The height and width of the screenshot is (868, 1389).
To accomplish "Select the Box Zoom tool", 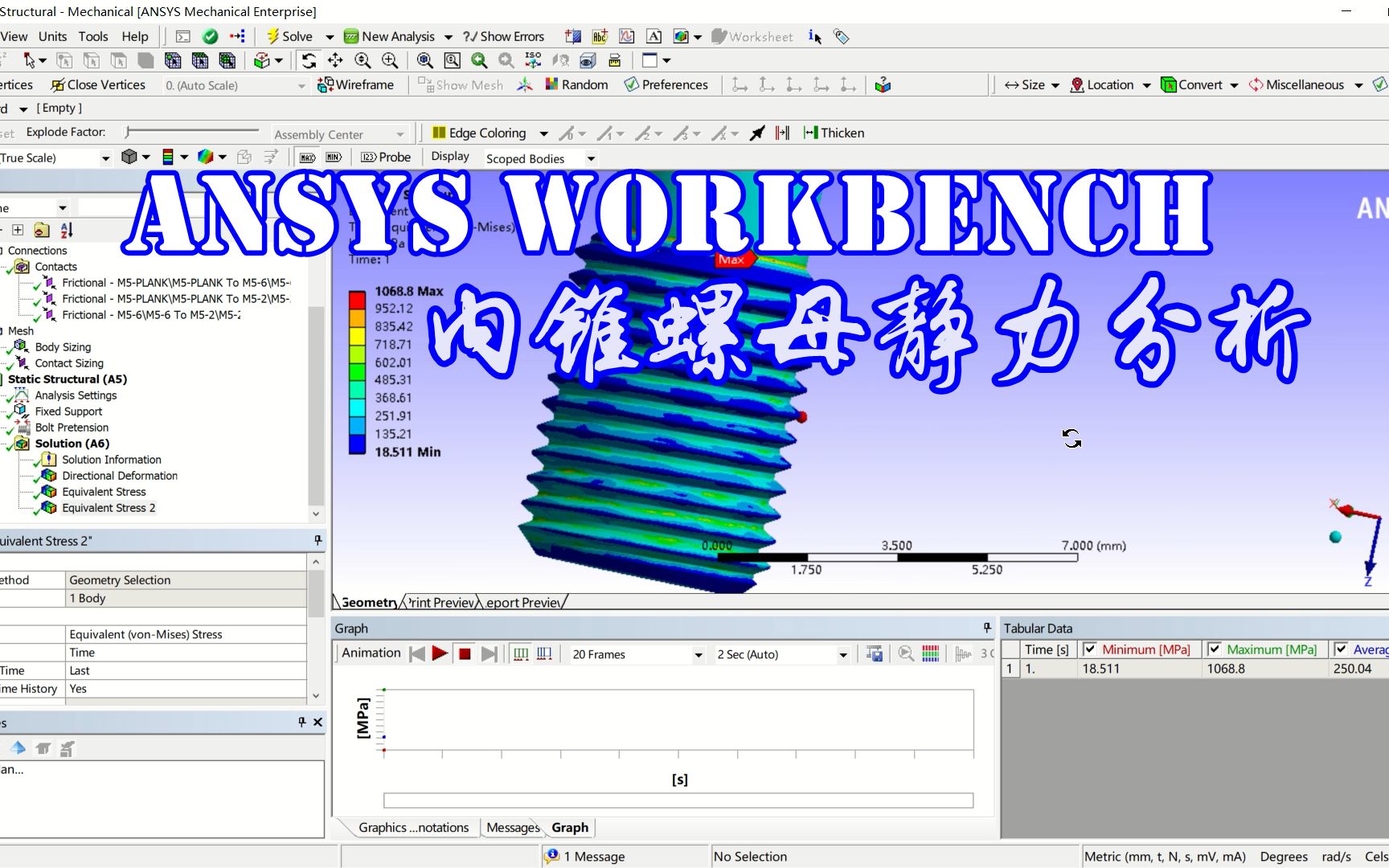I will (452, 60).
